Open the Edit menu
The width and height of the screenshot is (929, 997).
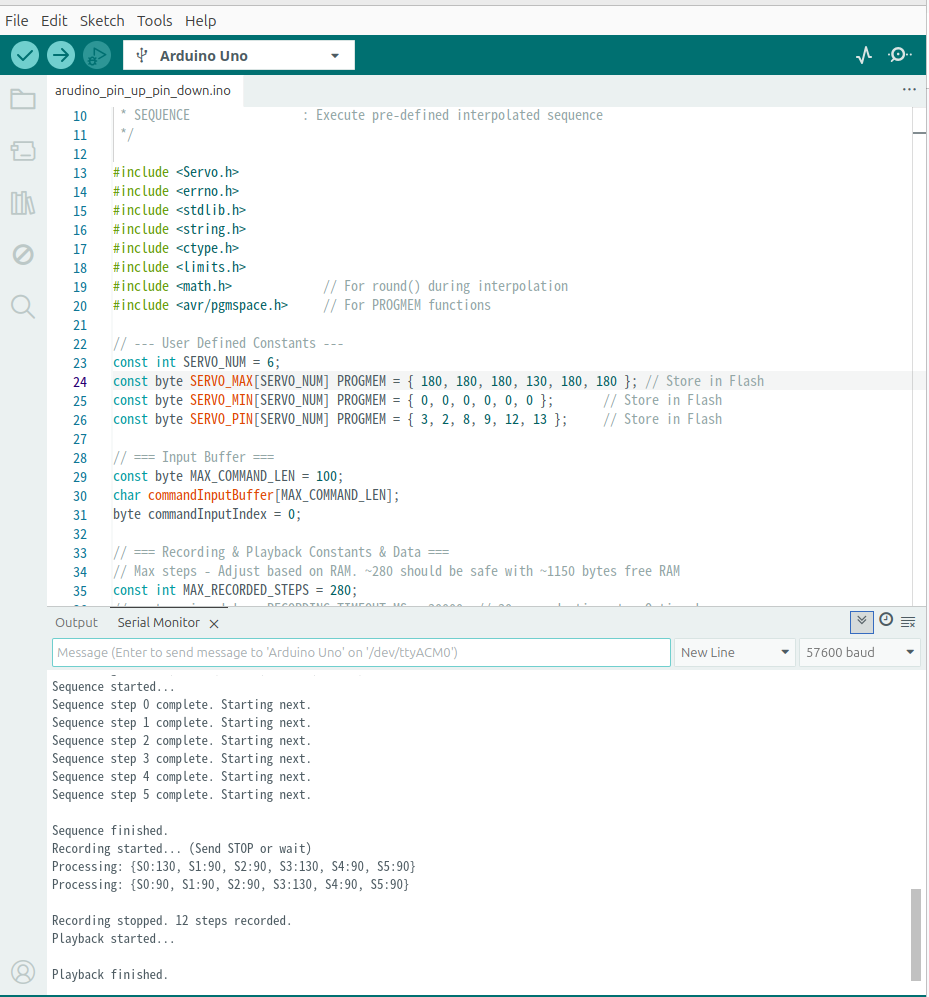coord(54,21)
